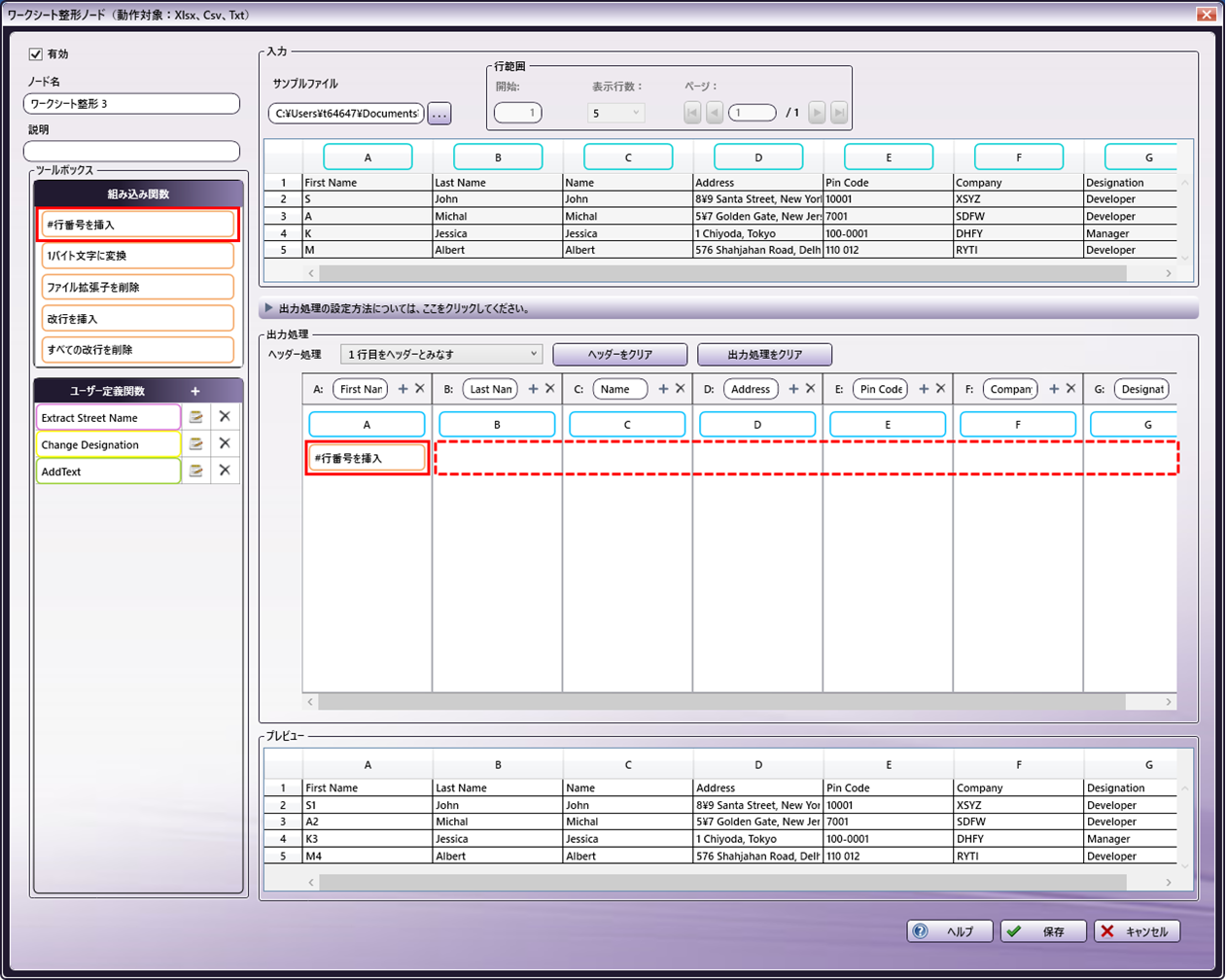The width and height of the screenshot is (1227, 980).
Task: Delete the AddText function
Action: tap(225, 471)
